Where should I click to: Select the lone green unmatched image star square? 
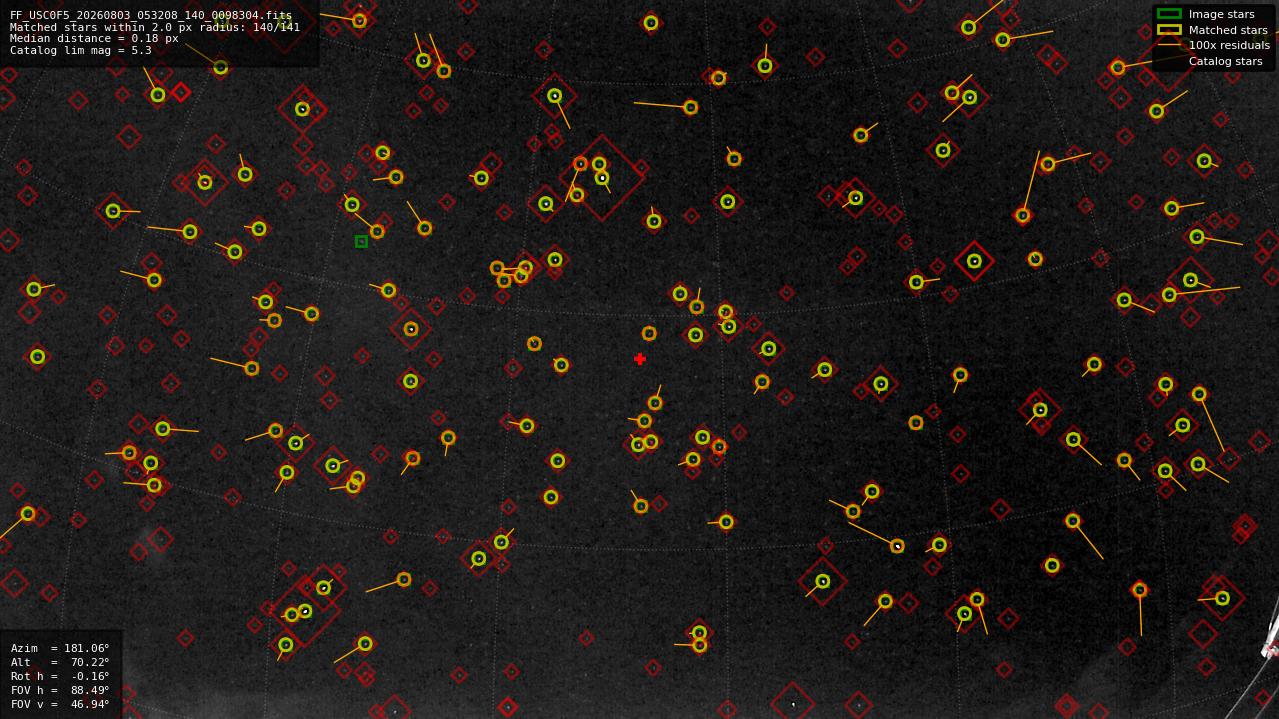tap(361, 241)
